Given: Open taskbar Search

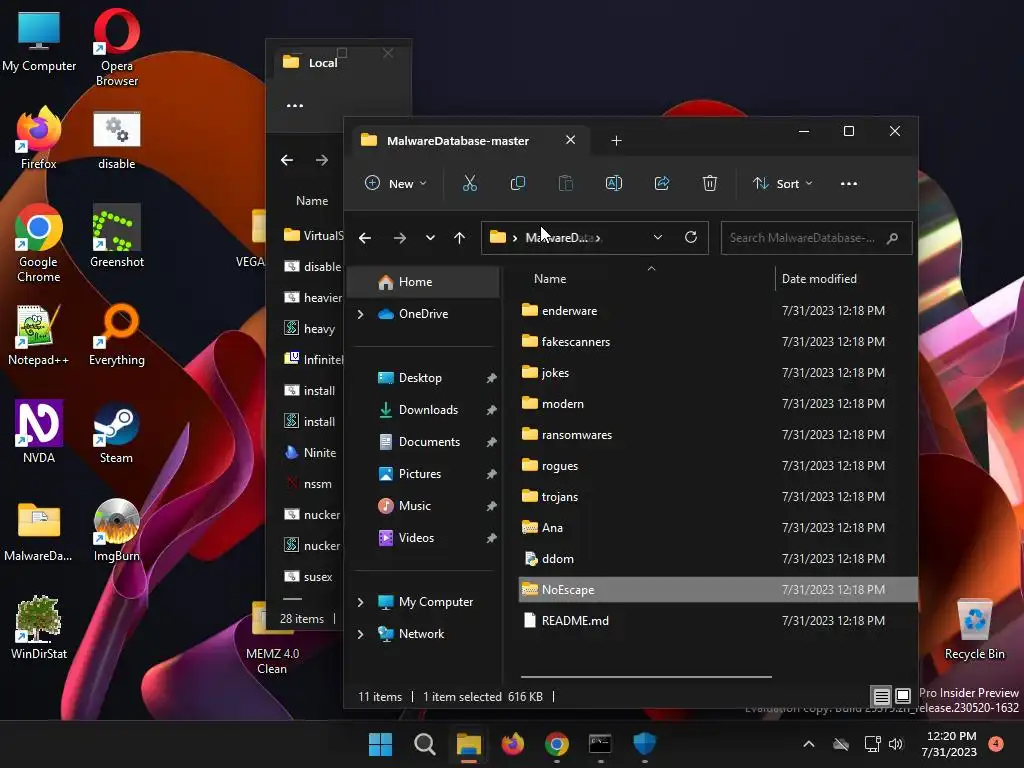Looking at the screenshot, I should [x=424, y=744].
